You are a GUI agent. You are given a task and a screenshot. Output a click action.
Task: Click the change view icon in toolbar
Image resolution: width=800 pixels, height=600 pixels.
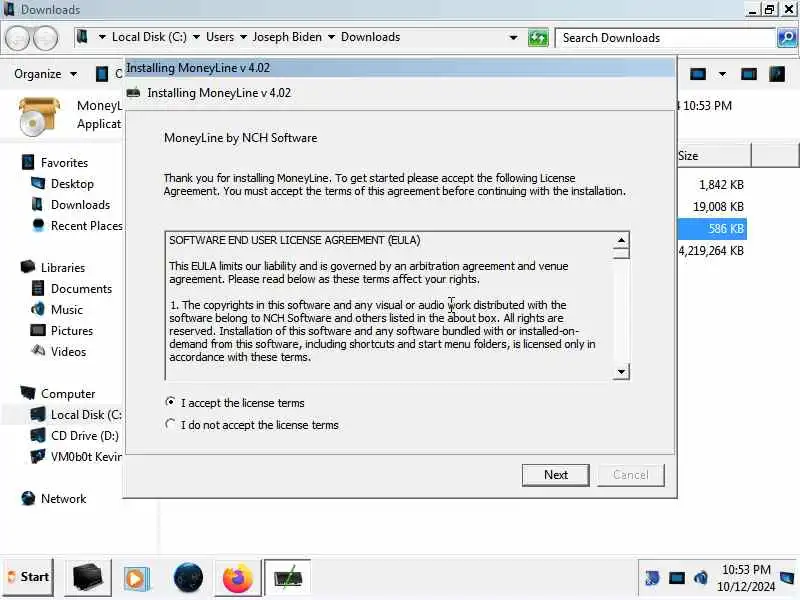coord(697,74)
